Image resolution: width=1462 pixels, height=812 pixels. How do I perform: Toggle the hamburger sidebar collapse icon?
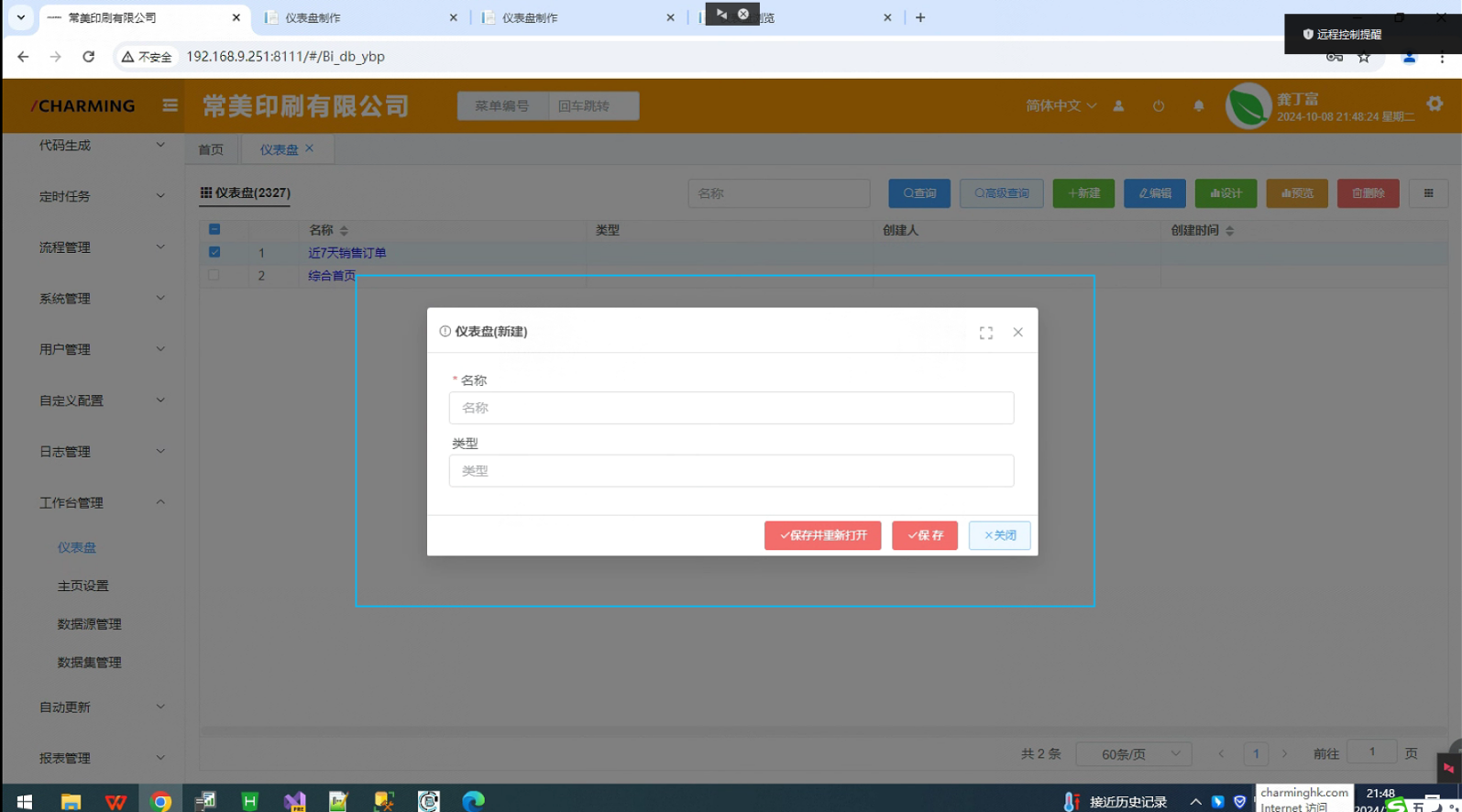pos(170,105)
